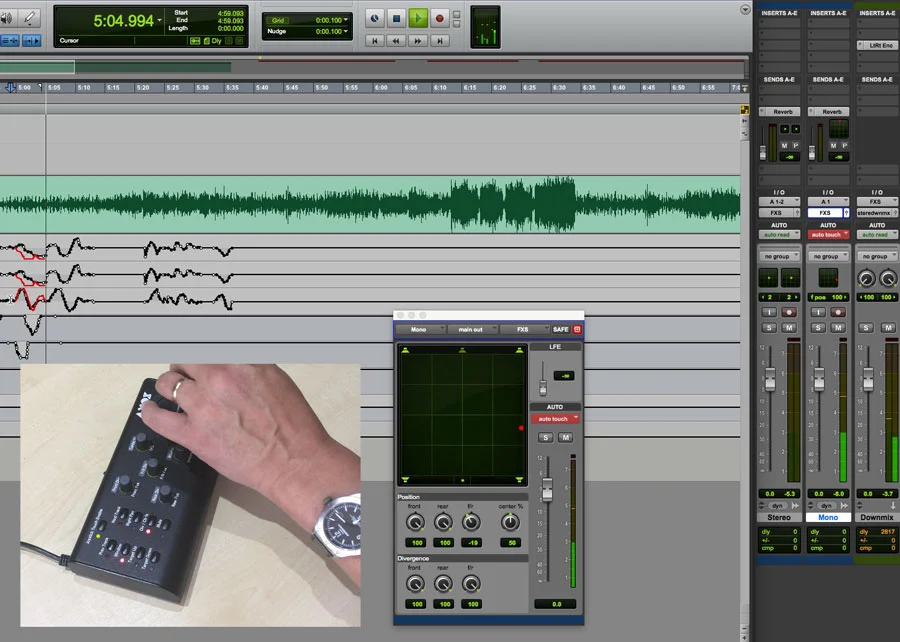Viewport: 900px width, 642px height.
Task: Solo the Mono channel strip
Action: (x=819, y=325)
